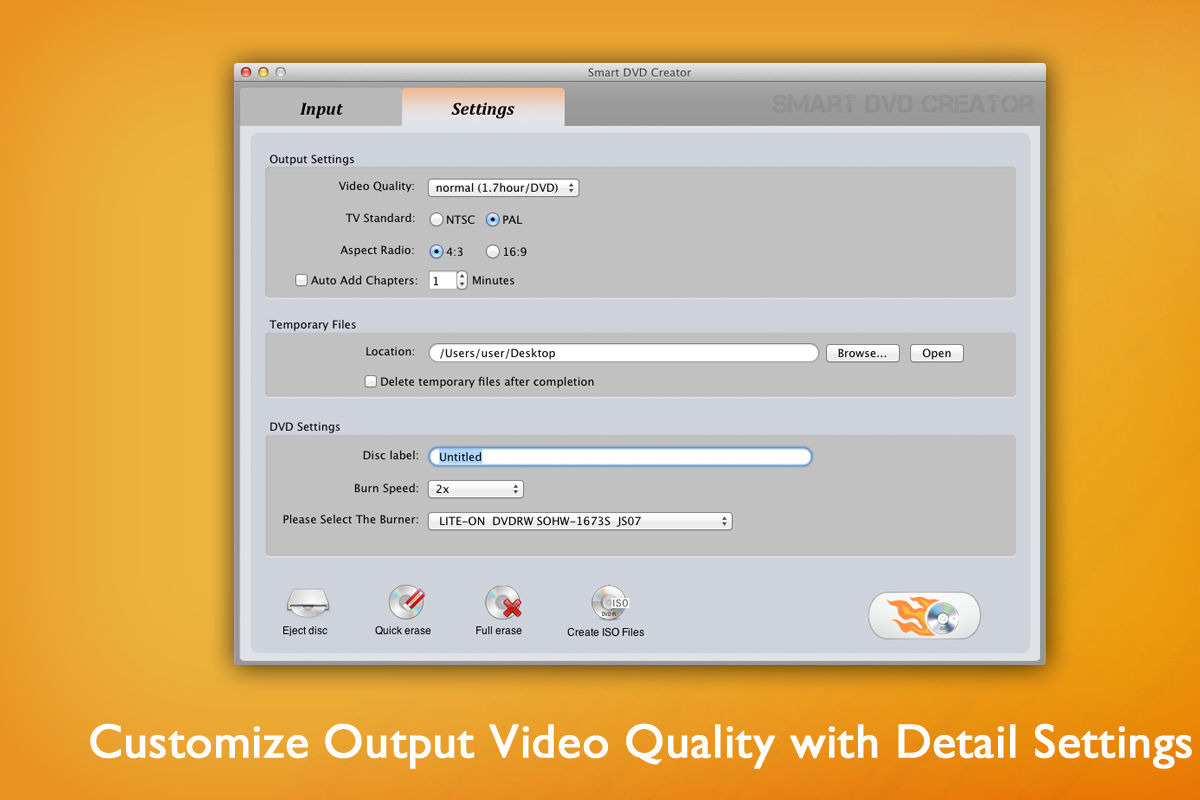
Task: Choose the 4:3 aspect ratio
Action: coord(437,252)
